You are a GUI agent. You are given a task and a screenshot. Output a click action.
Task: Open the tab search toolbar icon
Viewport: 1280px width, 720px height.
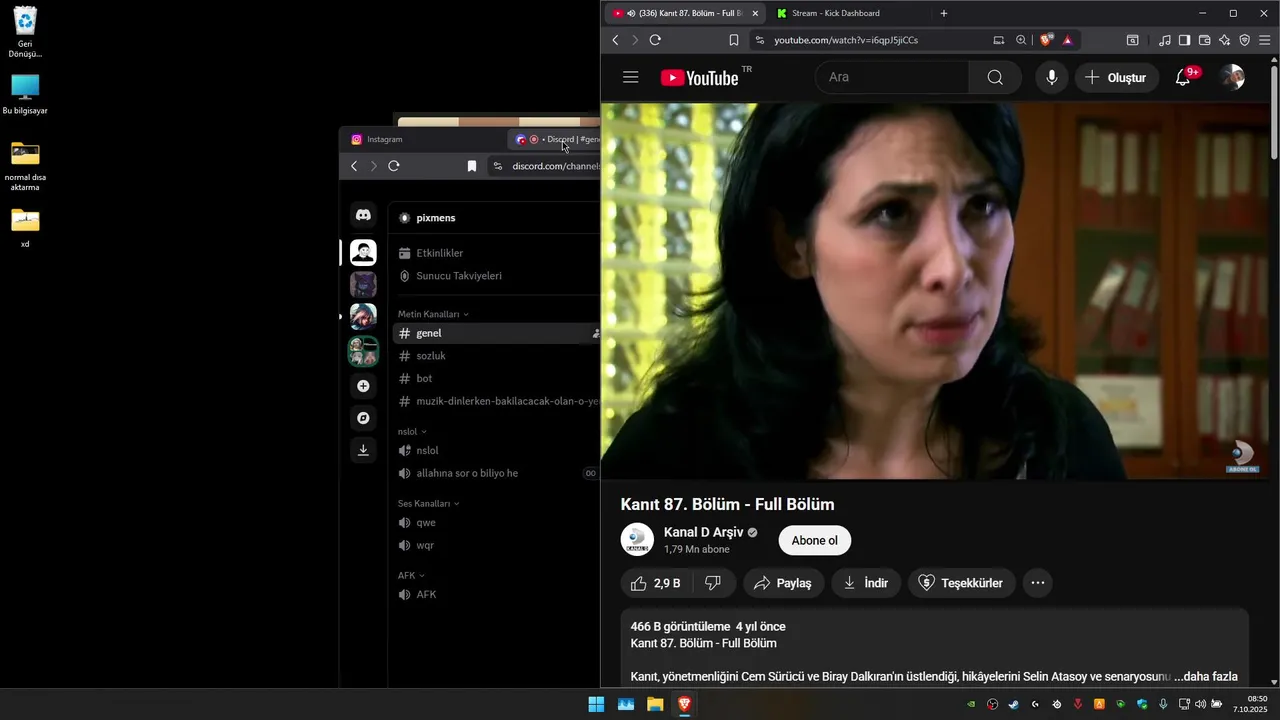[x=1132, y=40]
